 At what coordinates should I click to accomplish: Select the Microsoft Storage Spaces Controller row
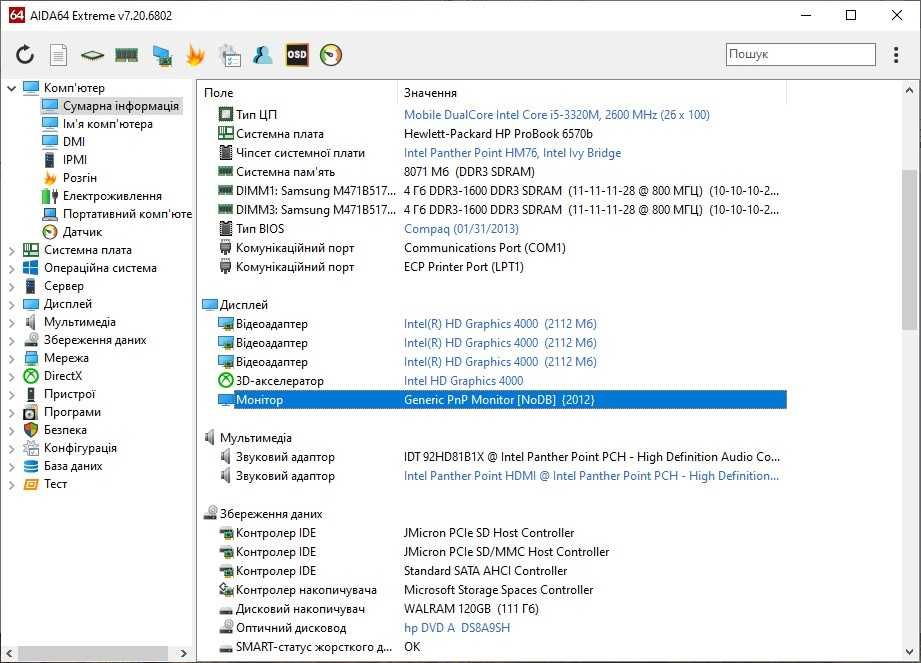[x=502, y=590]
